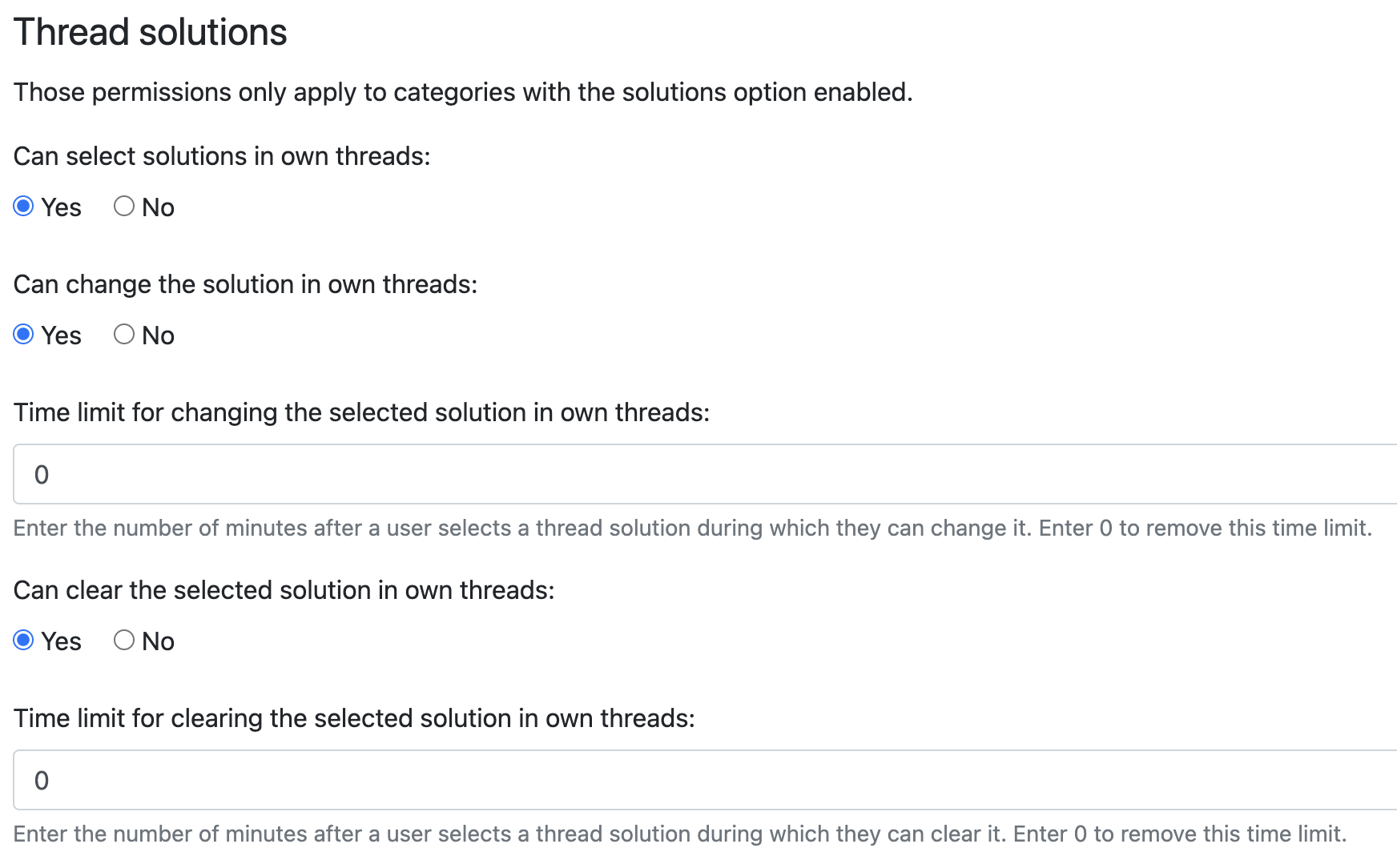This screenshot has height=868, width=1397.
Task: Allow clearing the selected solution with Yes radio
Action: coord(24,641)
